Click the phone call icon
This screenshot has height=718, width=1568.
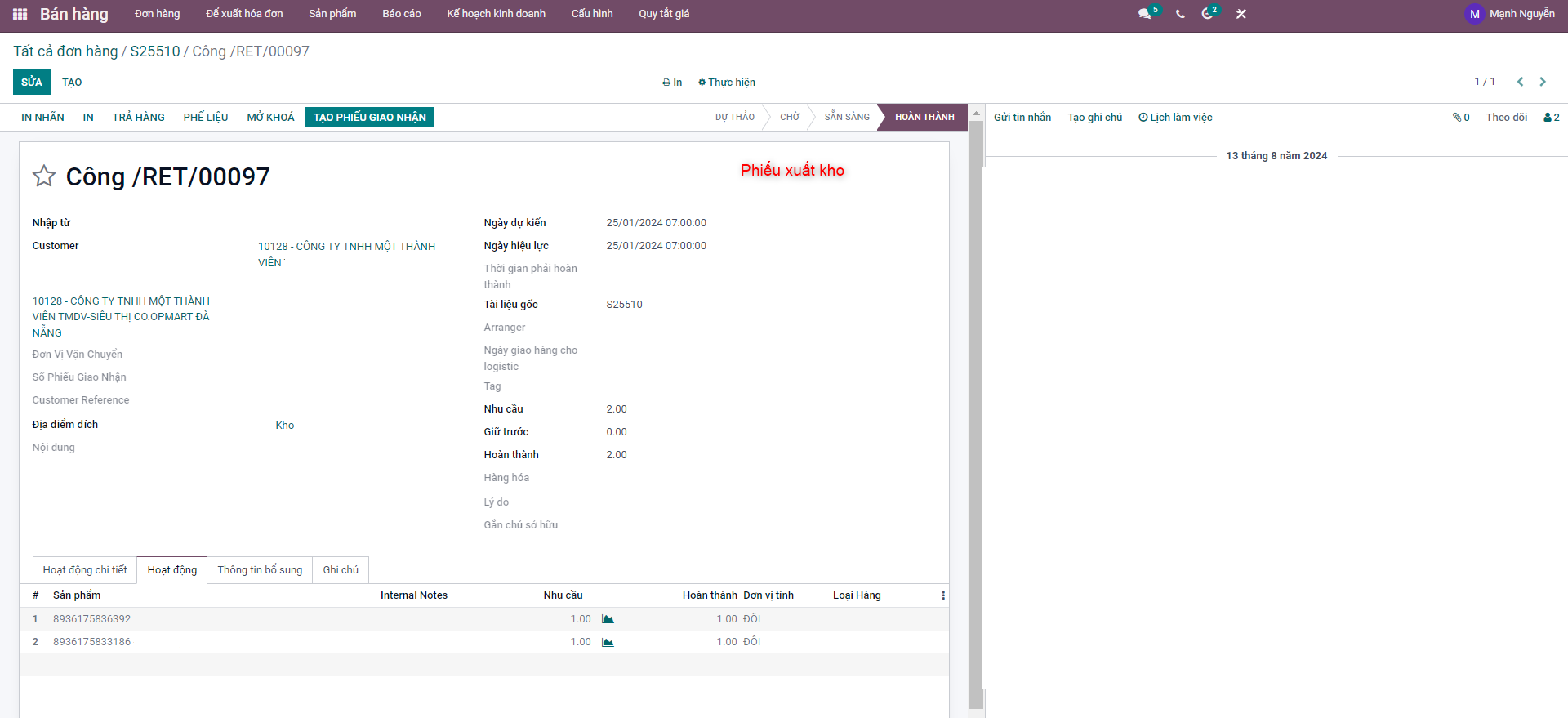pos(1180,14)
